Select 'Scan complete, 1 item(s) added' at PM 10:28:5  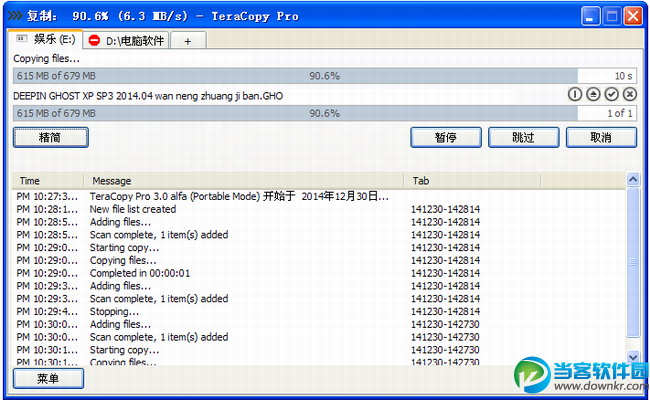319,235
